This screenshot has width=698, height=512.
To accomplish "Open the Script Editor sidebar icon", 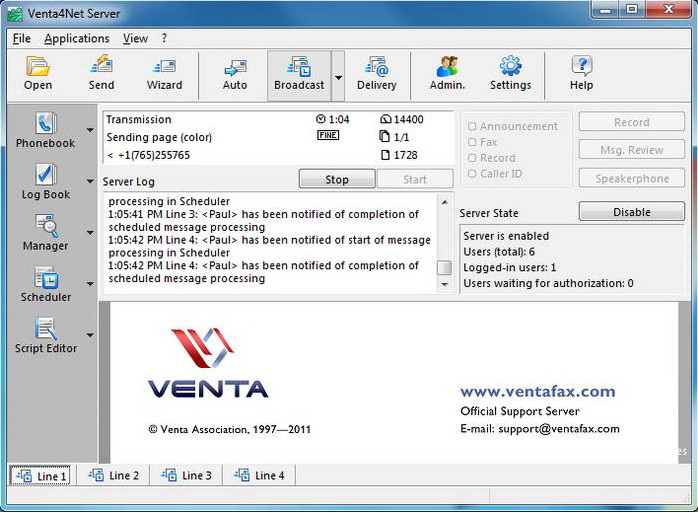I will (x=45, y=329).
